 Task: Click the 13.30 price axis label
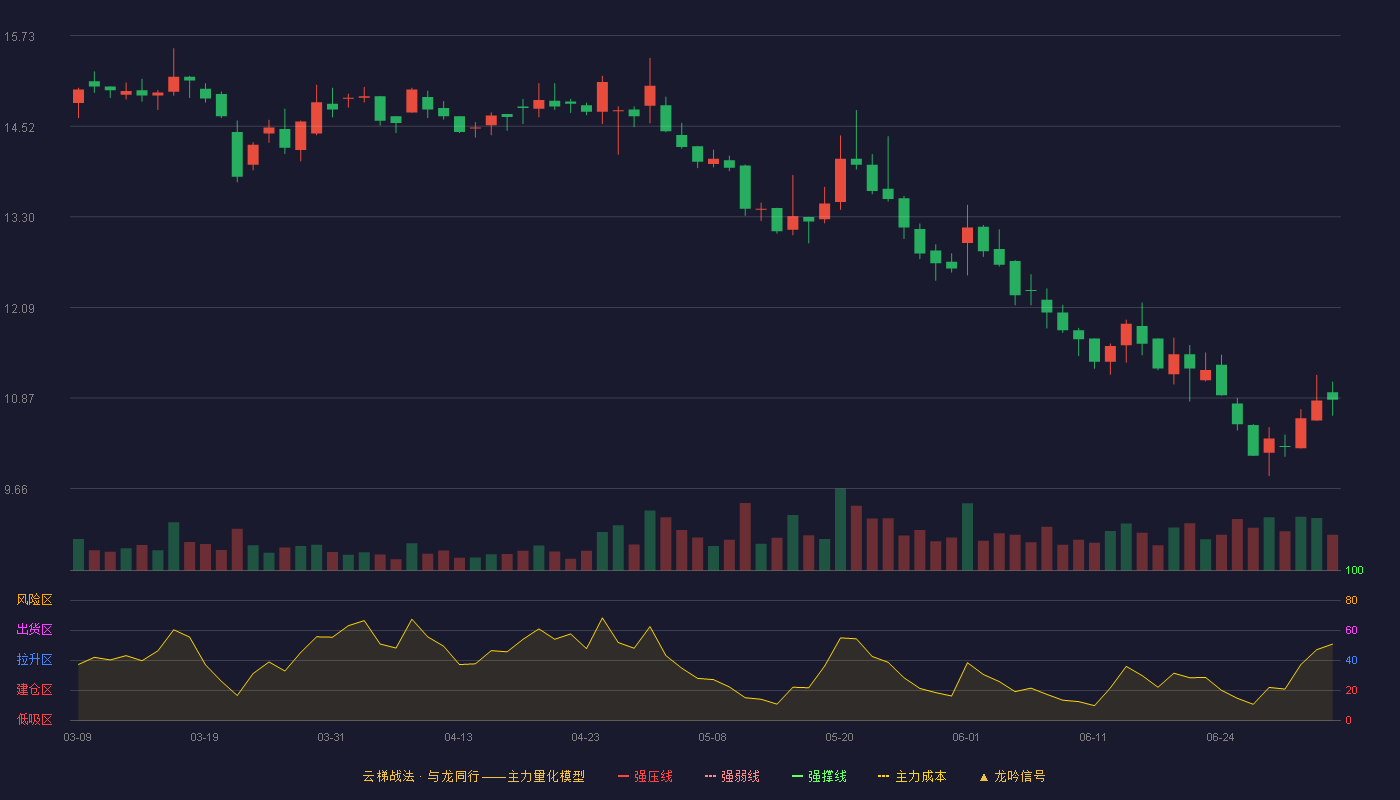(x=19, y=217)
